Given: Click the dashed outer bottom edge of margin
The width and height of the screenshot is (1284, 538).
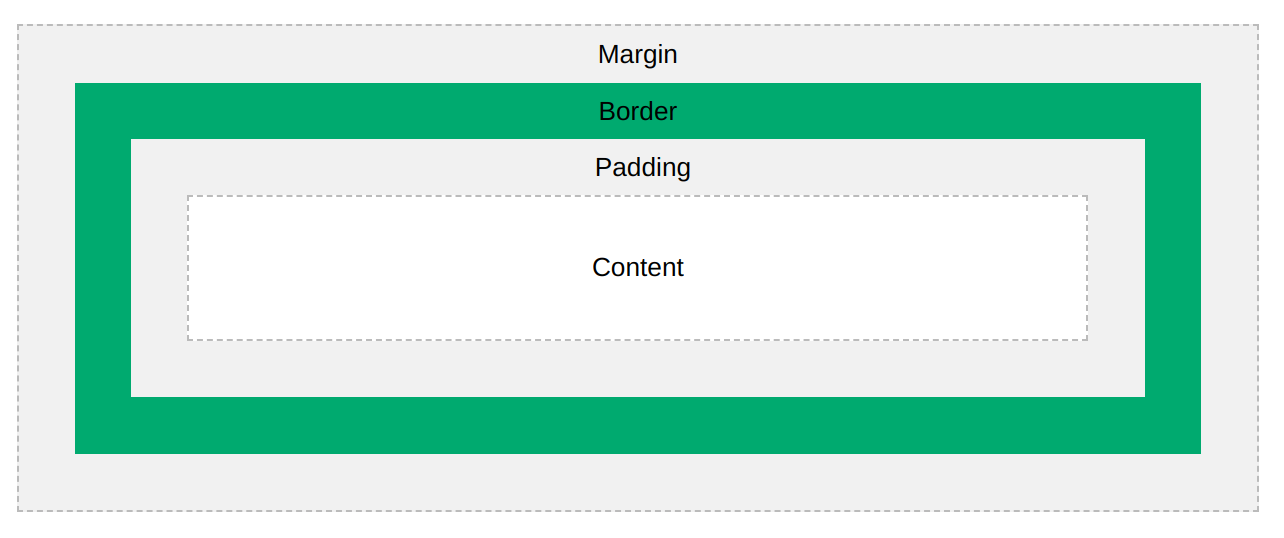Looking at the screenshot, I should [638, 511].
